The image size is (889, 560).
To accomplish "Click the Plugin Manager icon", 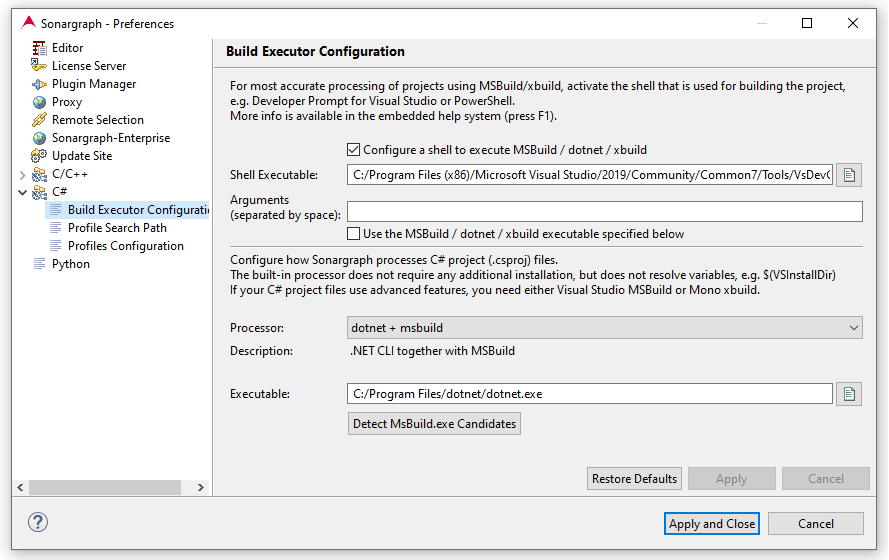I will pos(39,84).
